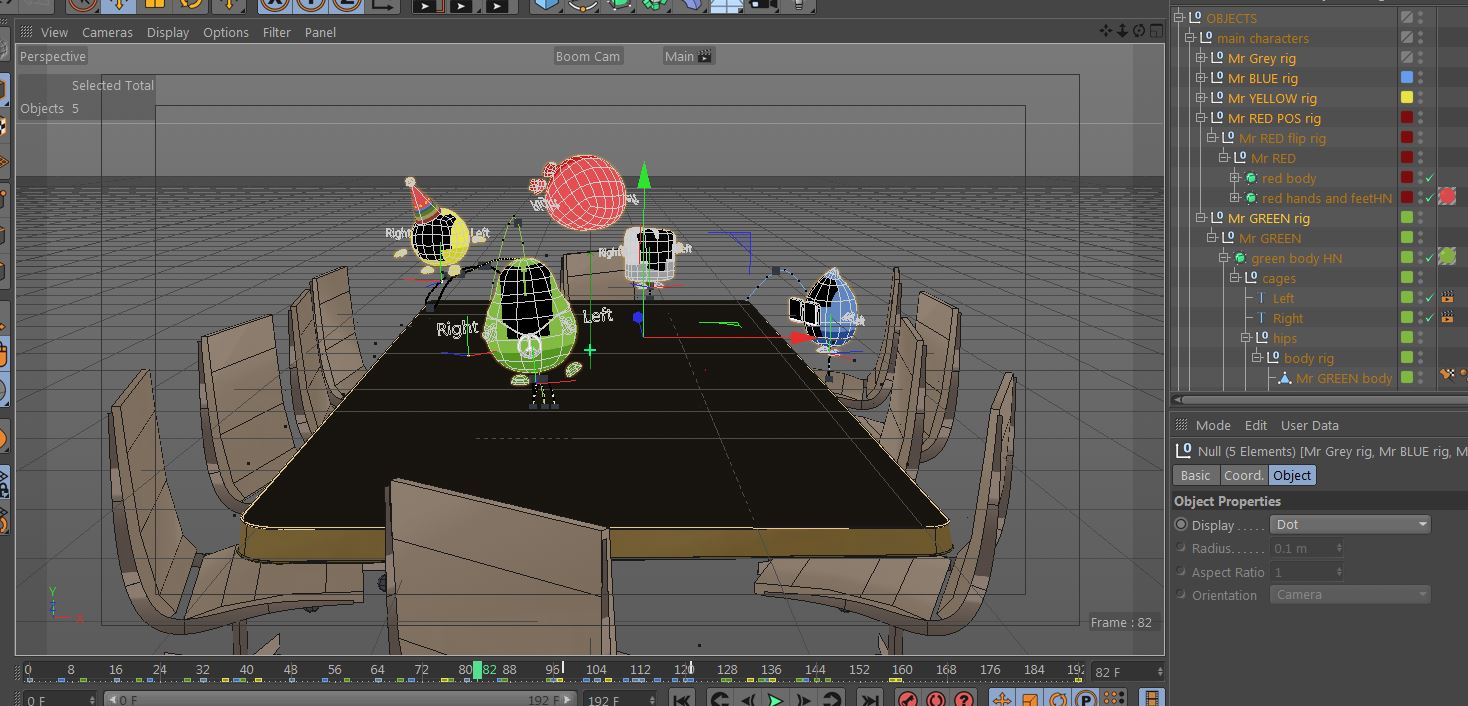The width and height of the screenshot is (1468, 706).
Task: Toggle the green enable checkmark on the Left row
Action: point(1430,298)
